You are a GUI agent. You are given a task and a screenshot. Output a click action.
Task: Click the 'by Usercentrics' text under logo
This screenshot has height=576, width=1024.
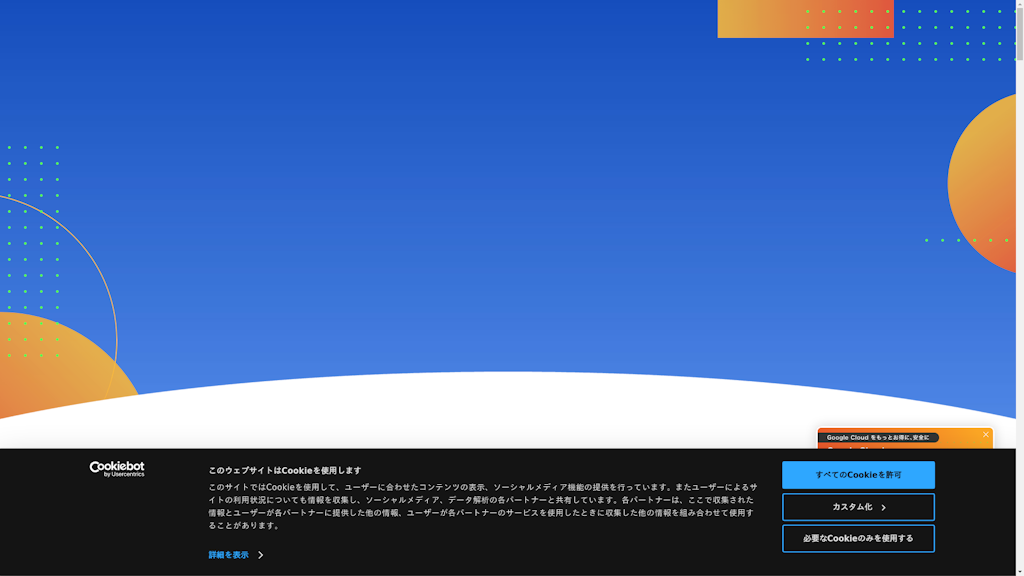pyautogui.click(x=124, y=475)
